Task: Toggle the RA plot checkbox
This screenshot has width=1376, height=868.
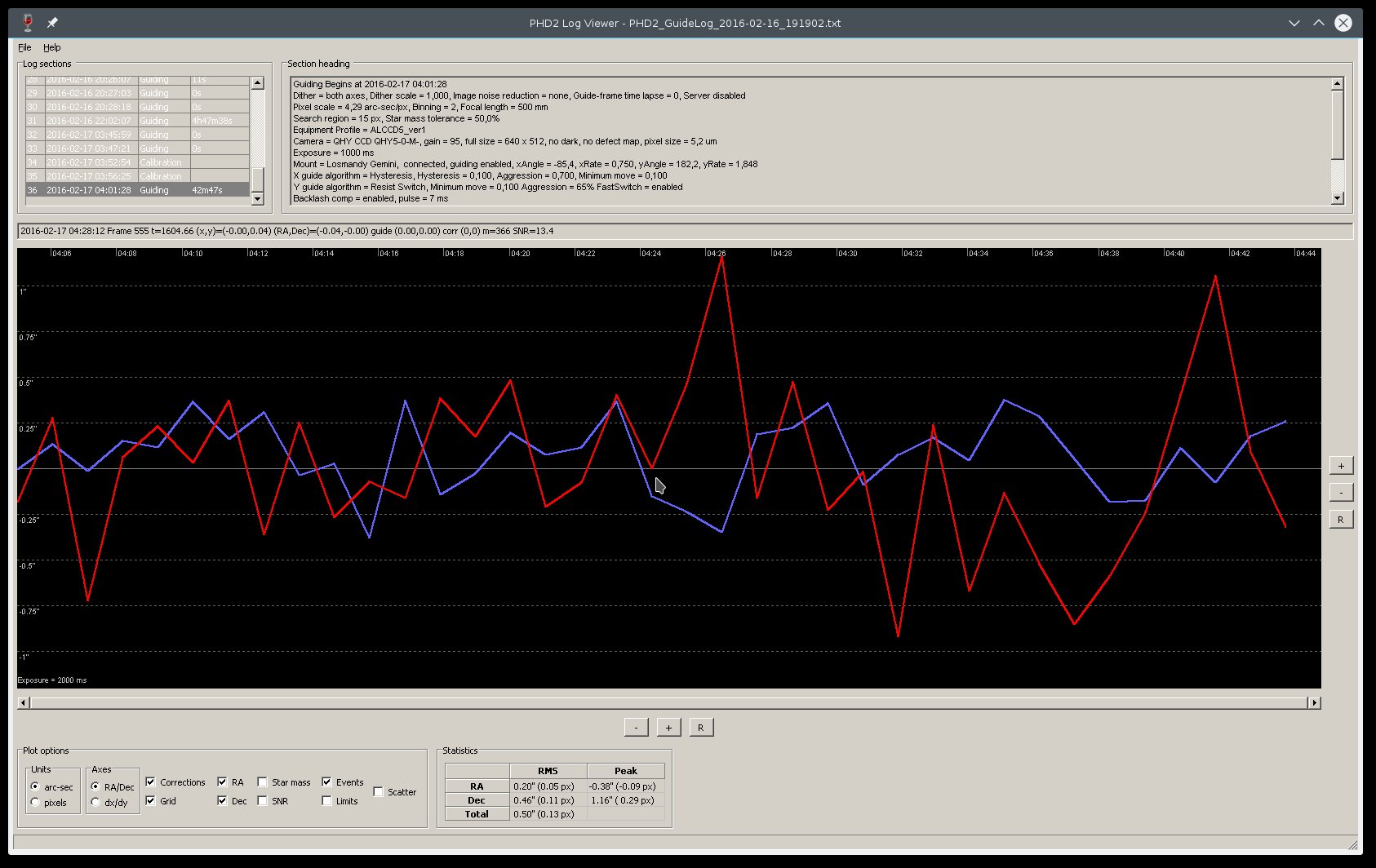Action: point(222,782)
